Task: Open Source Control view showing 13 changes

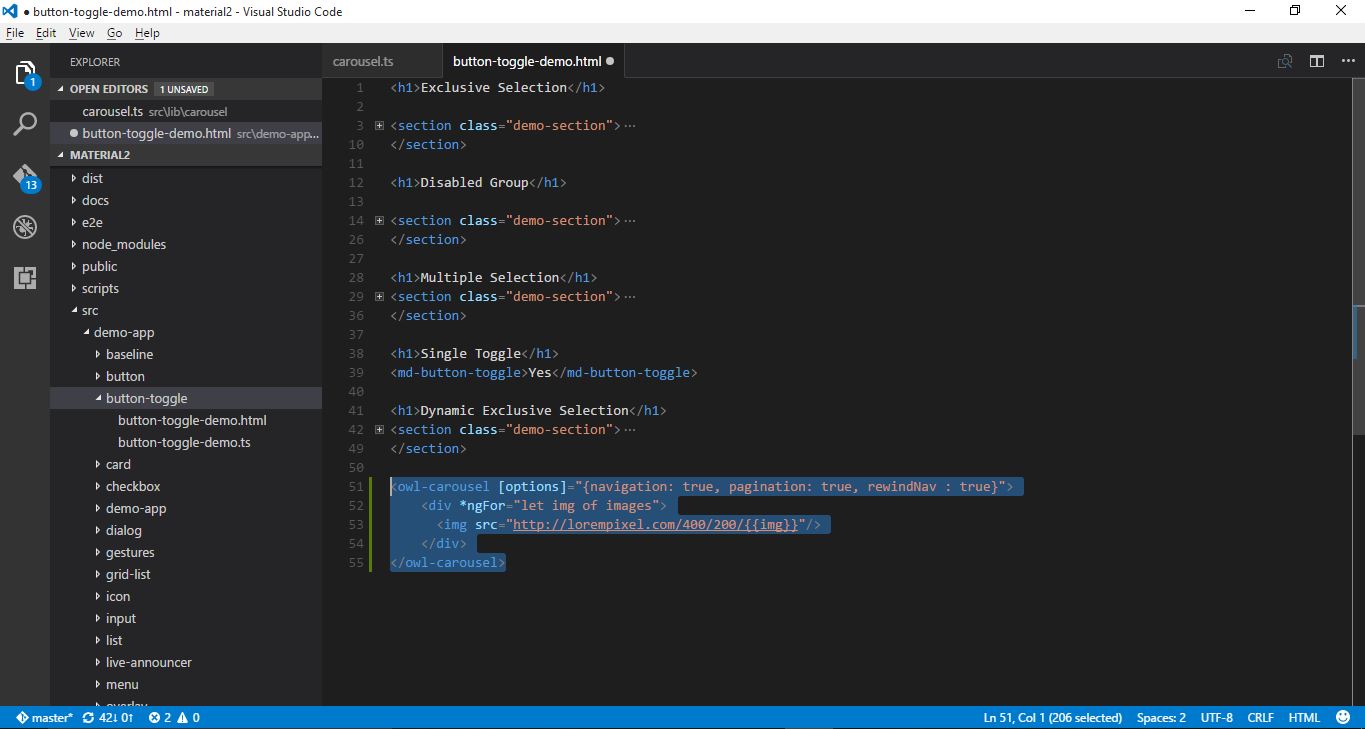Action: click(25, 175)
